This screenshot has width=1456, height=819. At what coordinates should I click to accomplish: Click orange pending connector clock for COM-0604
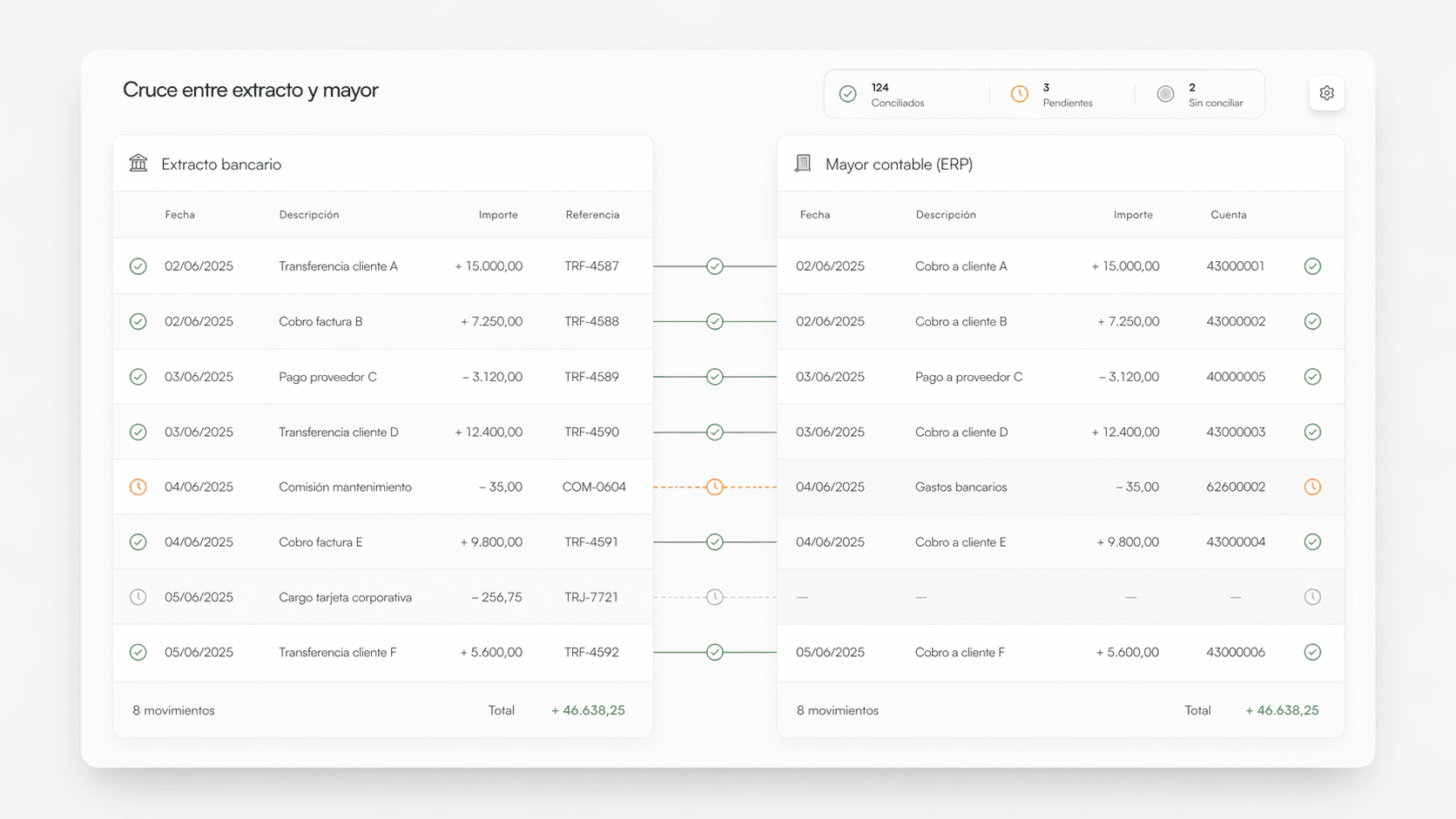(x=714, y=487)
